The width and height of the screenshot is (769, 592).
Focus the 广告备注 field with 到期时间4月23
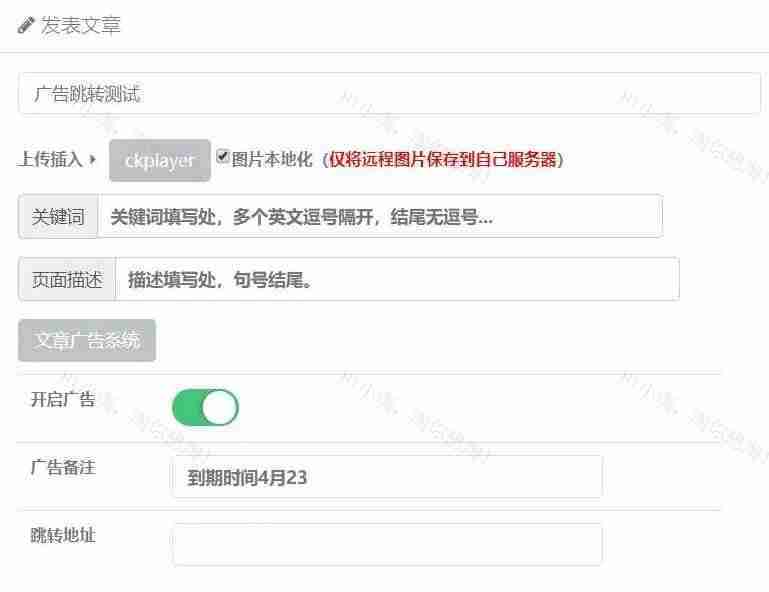tap(387, 477)
